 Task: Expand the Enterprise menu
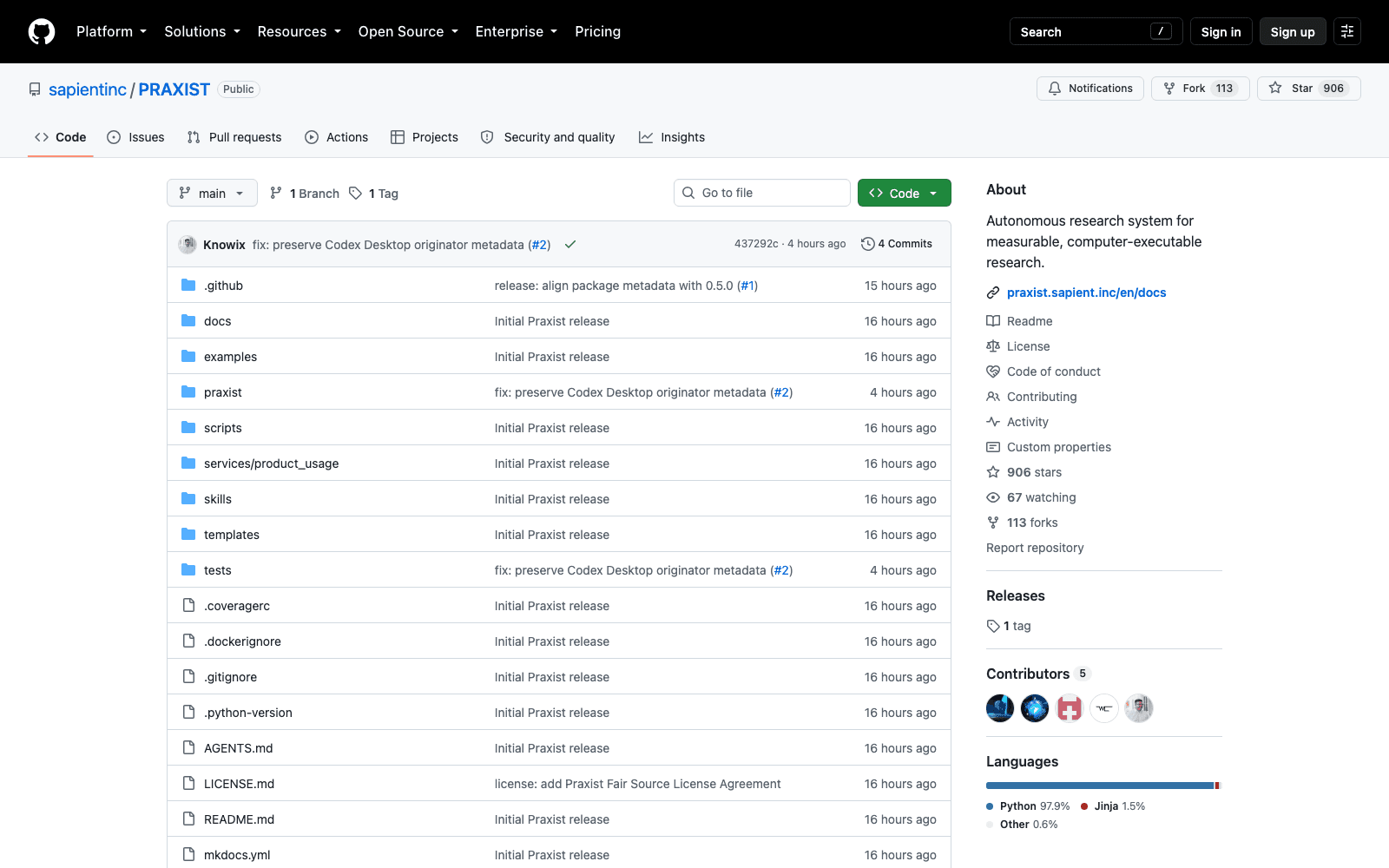[516, 31]
